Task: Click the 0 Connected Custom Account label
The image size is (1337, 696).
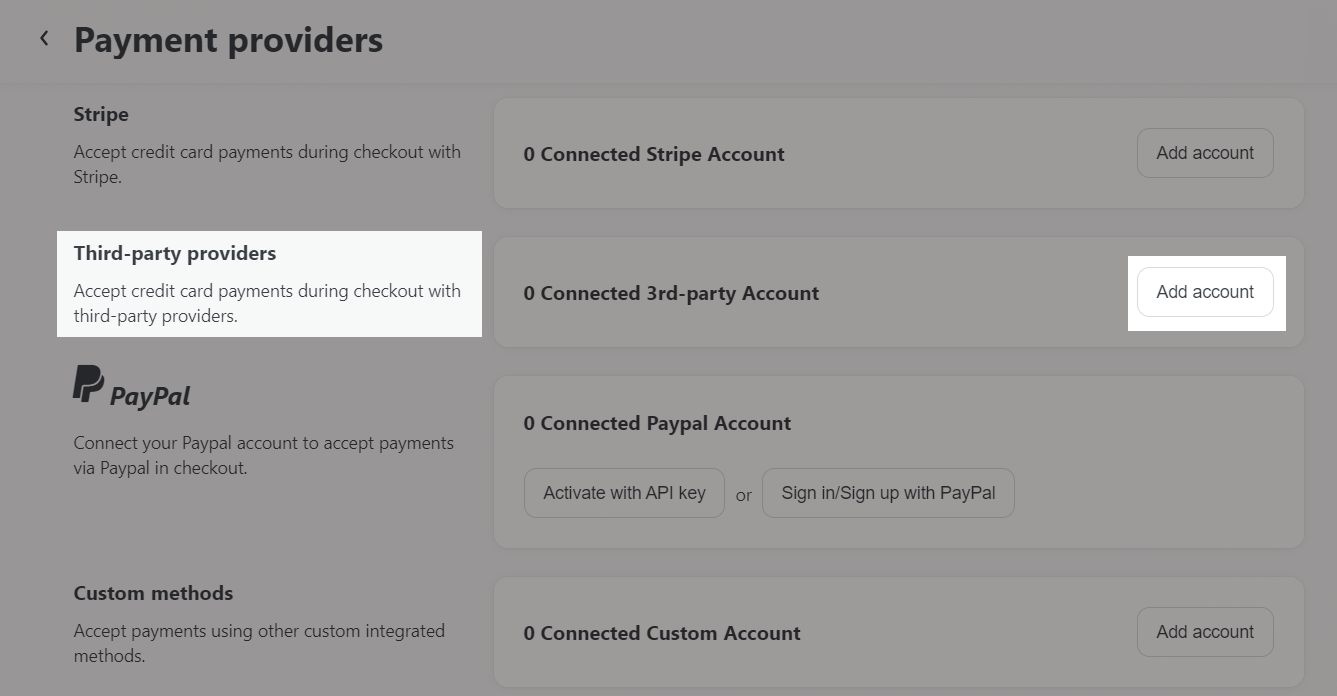Action: pyautogui.click(x=662, y=633)
